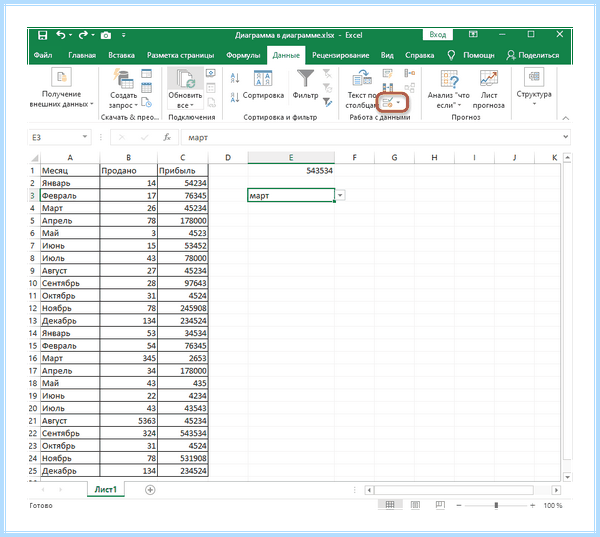600x537 pixels.
Task: Open the Рецензирование tab
Action: click(341, 55)
